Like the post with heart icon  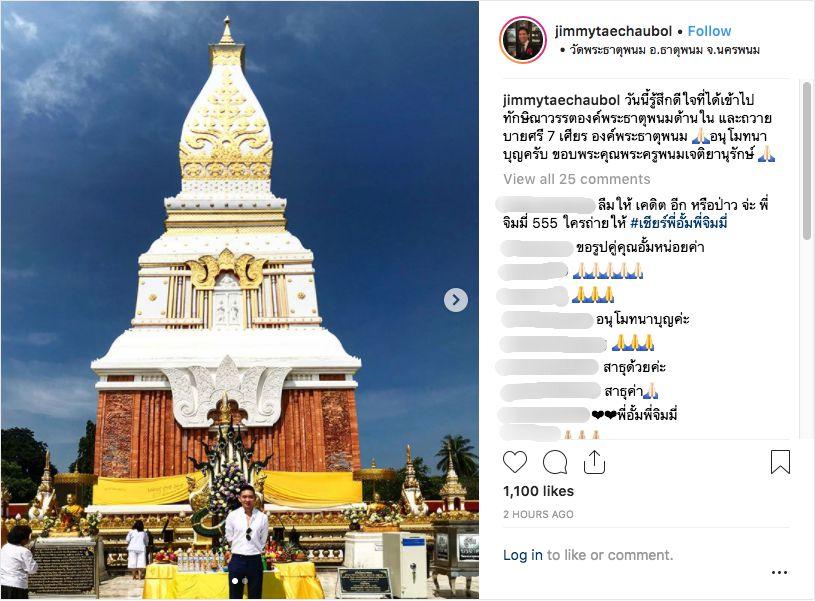[515, 462]
